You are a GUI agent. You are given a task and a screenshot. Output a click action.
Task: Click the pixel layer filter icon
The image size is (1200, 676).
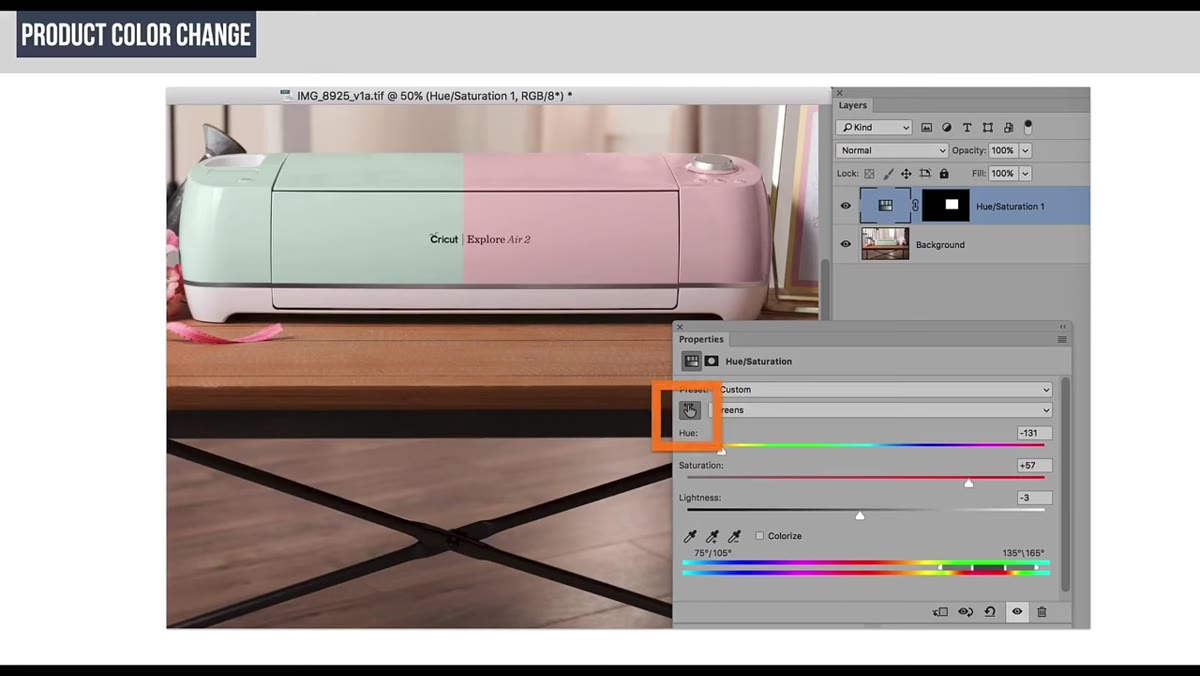[x=927, y=128]
